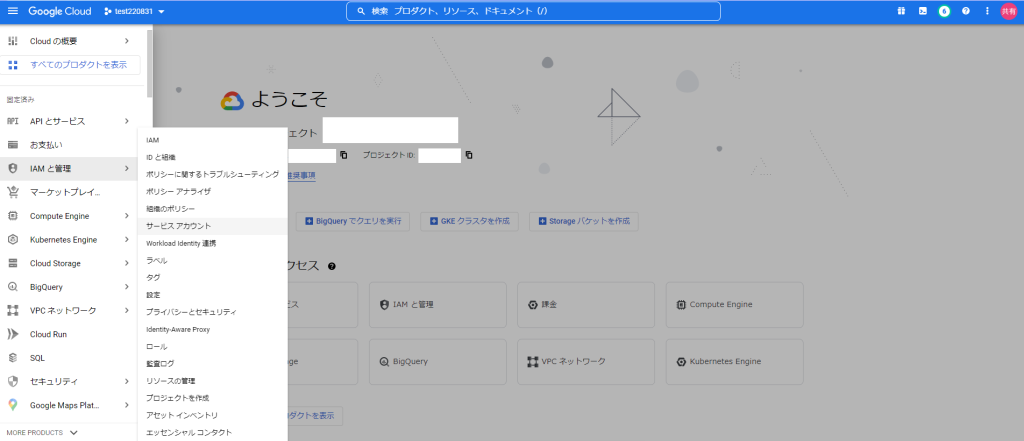Click the Storage バケットを作成 button

[x=584, y=220]
